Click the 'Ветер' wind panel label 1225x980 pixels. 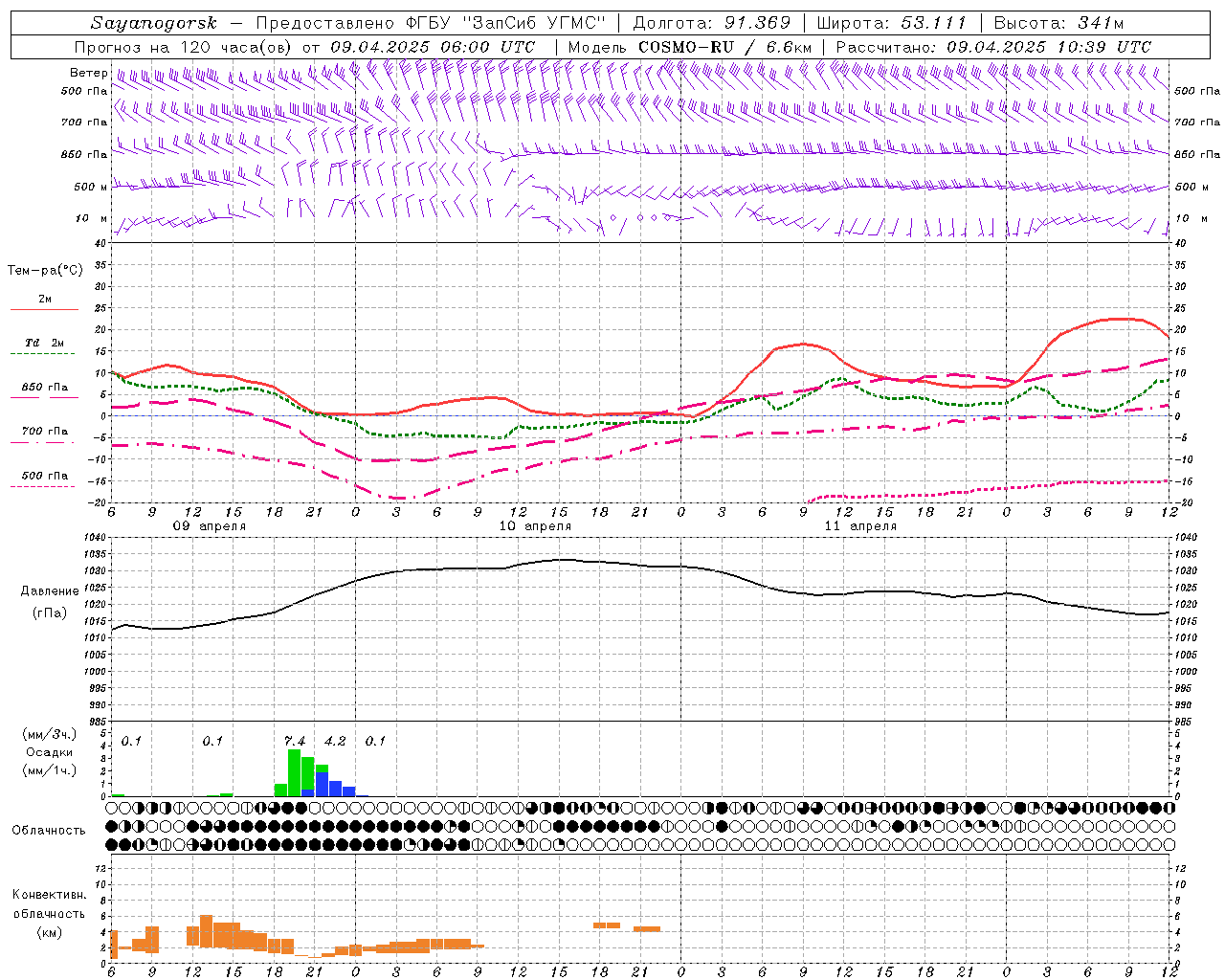(x=88, y=73)
